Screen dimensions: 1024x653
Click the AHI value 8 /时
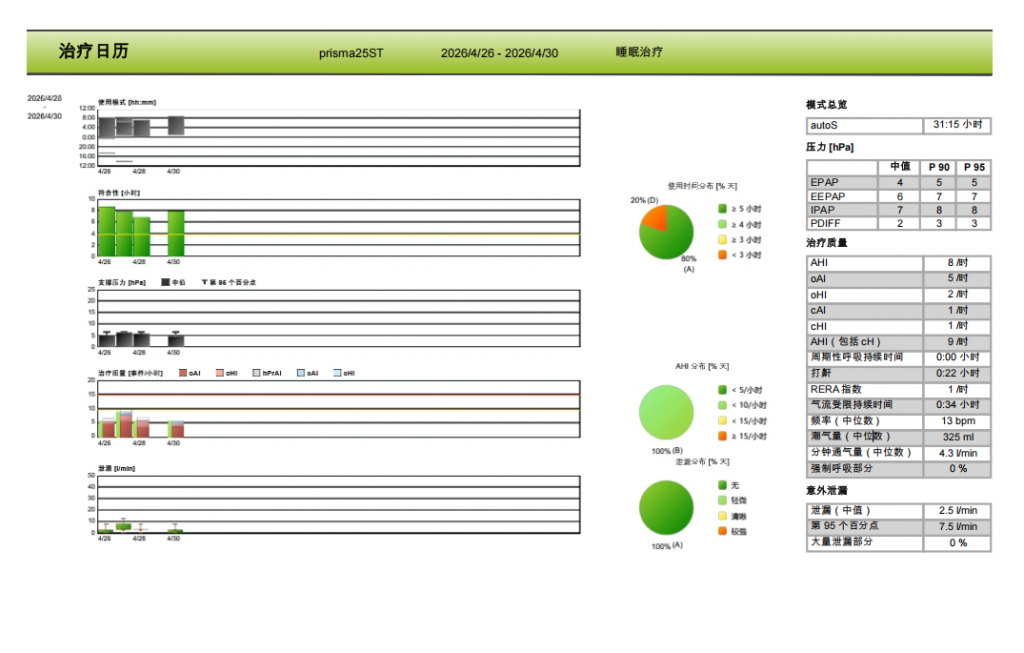coord(957,263)
